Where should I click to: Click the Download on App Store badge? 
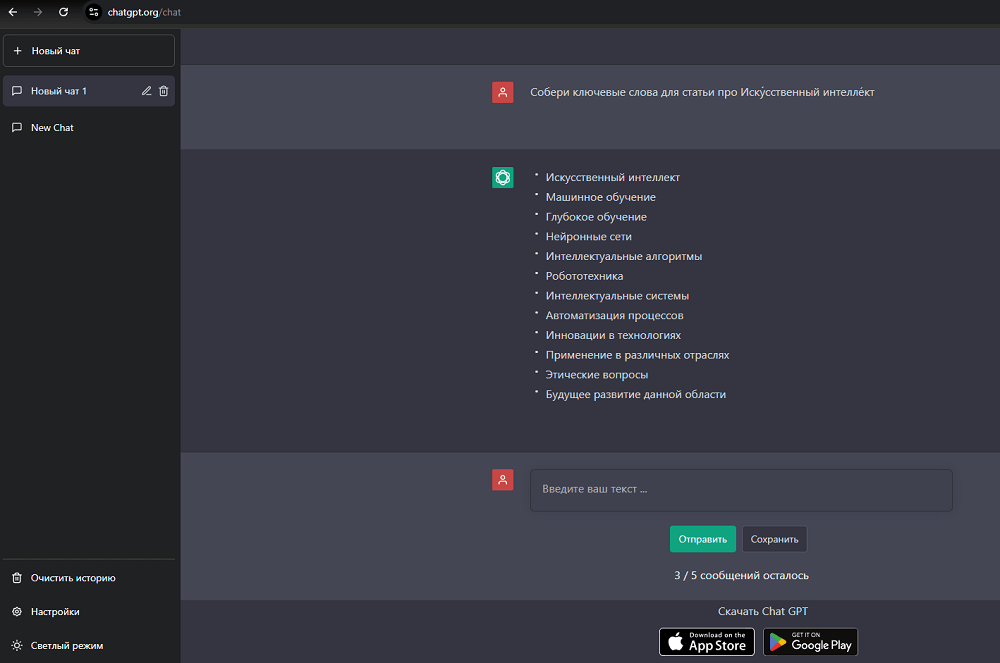(706, 641)
